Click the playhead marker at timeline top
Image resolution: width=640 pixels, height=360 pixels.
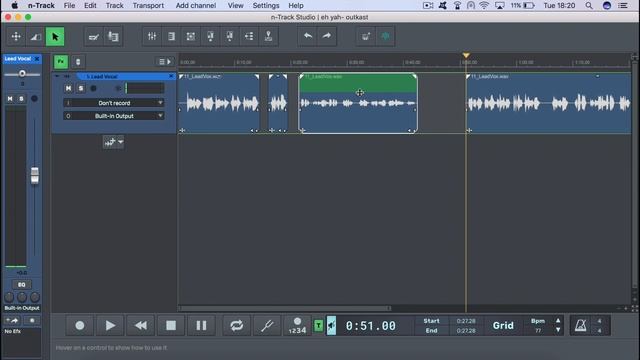pos(466,55)
